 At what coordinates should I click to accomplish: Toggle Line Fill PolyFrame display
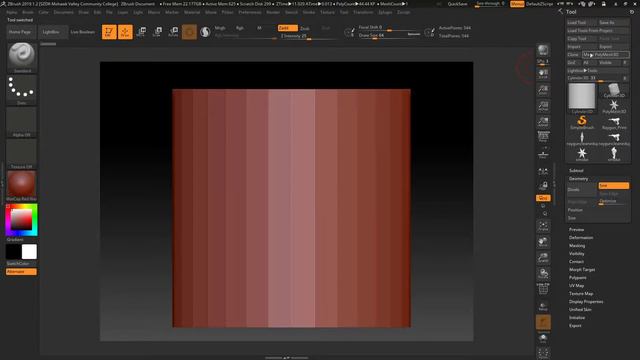point(543,290)
